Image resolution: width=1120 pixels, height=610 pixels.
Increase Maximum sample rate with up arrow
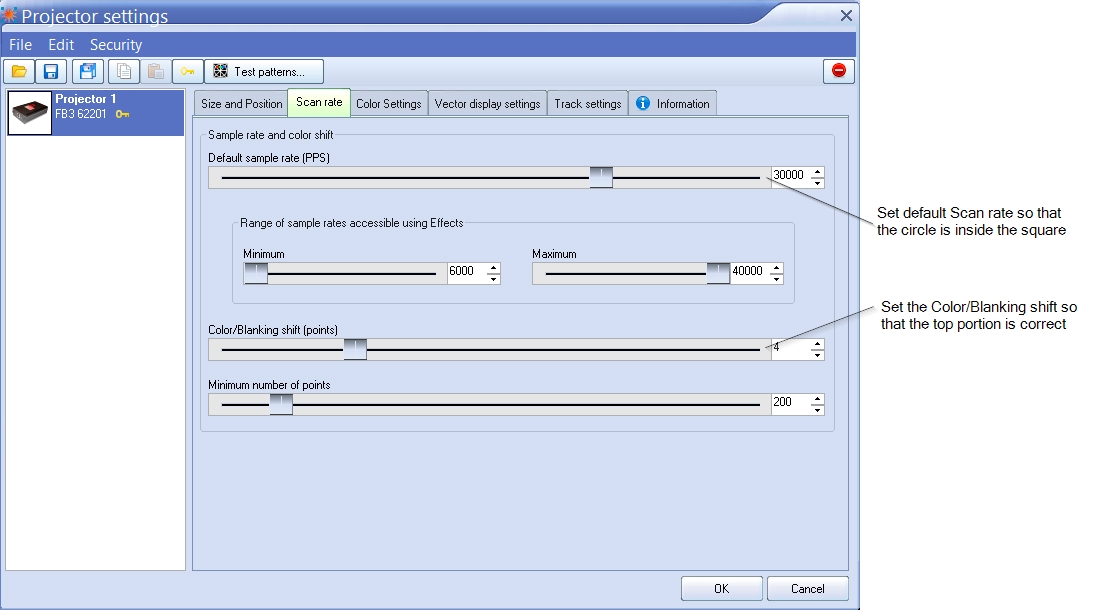click(776, 268)
